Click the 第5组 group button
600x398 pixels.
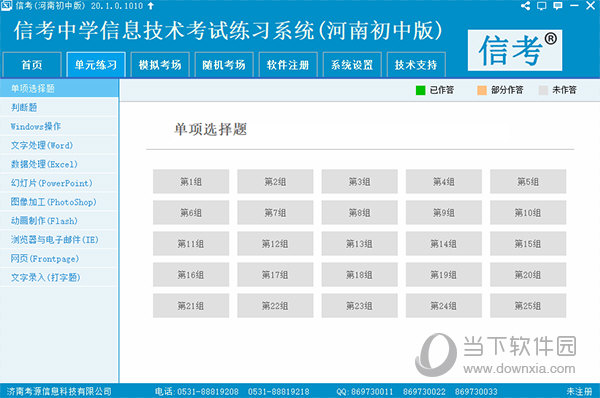[528, 181]
